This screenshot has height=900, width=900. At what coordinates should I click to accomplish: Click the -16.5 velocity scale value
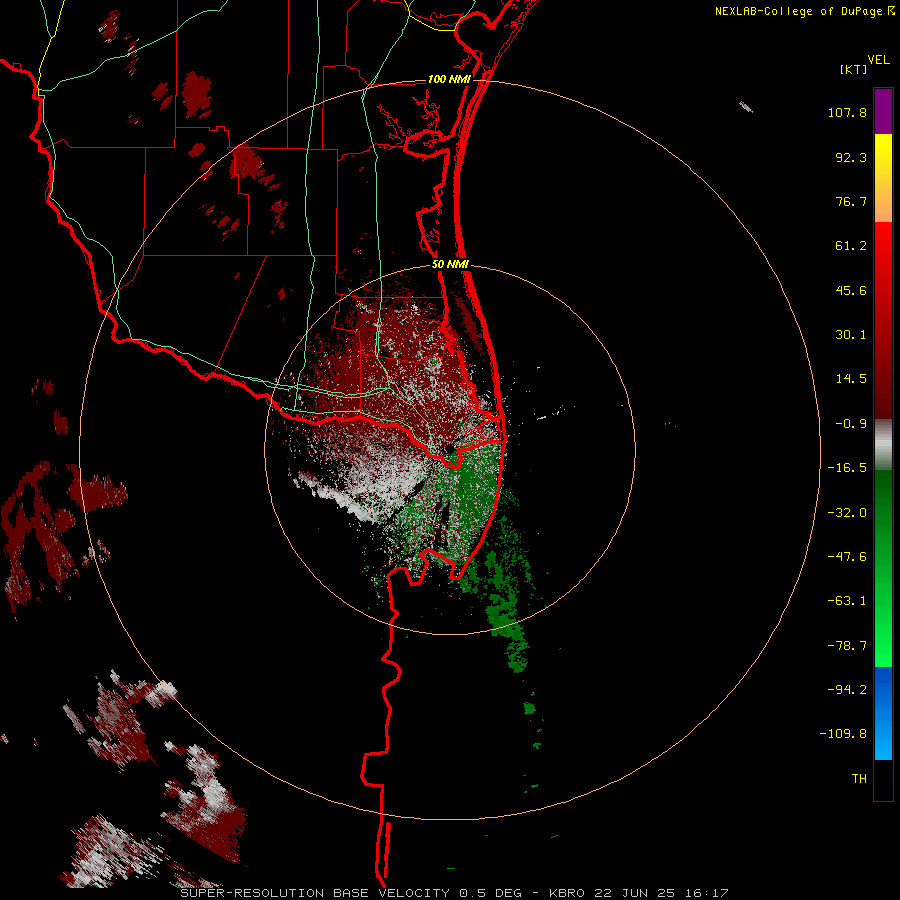847,468
